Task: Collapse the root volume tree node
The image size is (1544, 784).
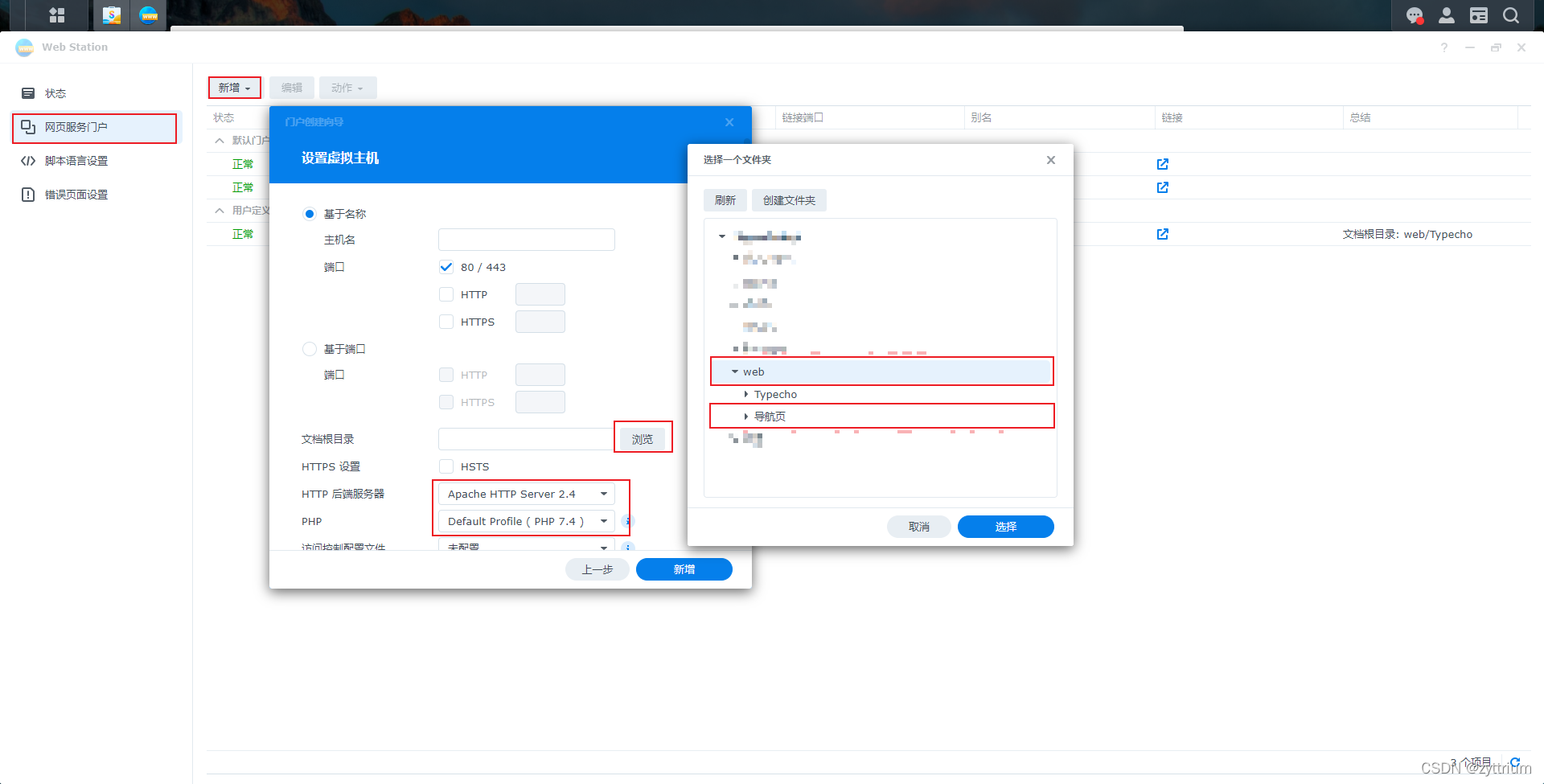Action: (x=722, y=236)
